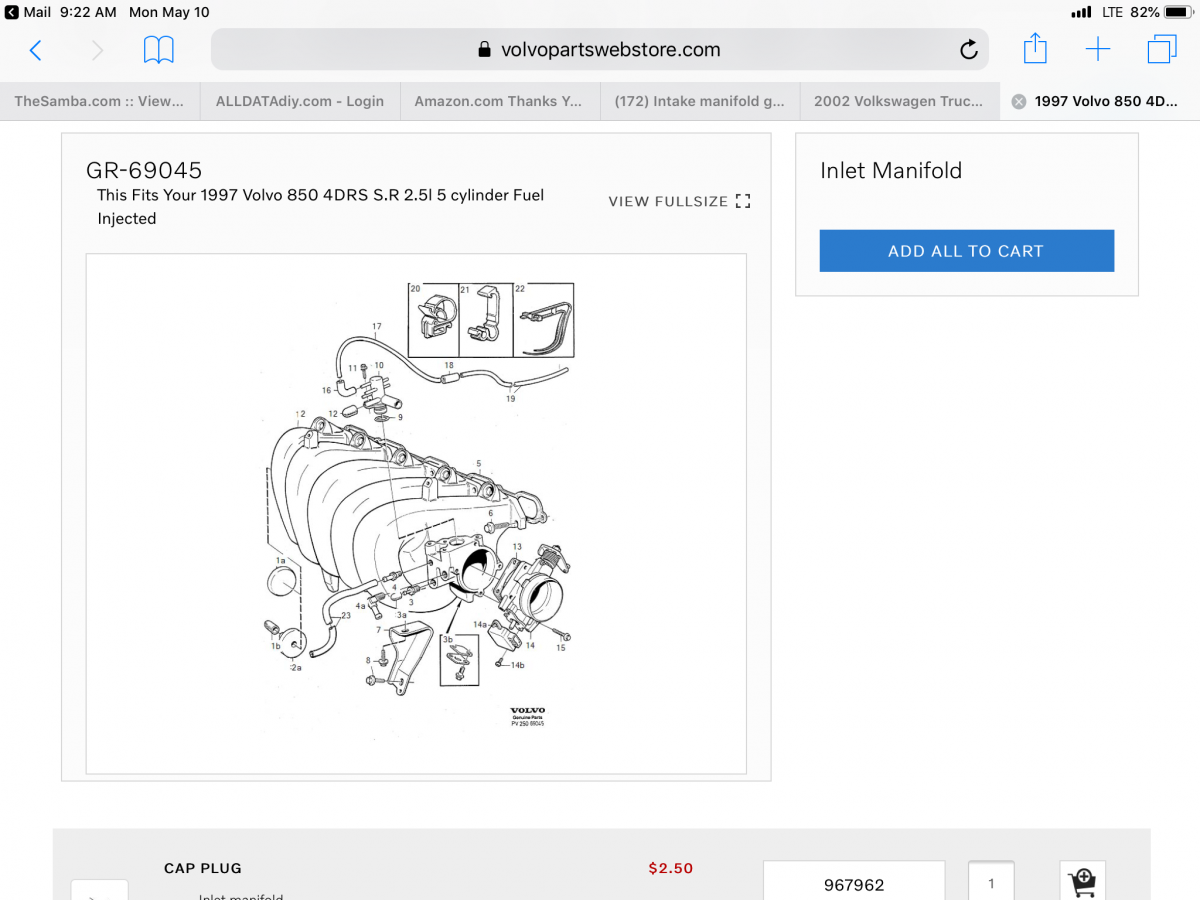Add Cap Plug to cart icon
Image resolution: width=1200 pixels, height=900 pixels.
[x=1082, y=882]
